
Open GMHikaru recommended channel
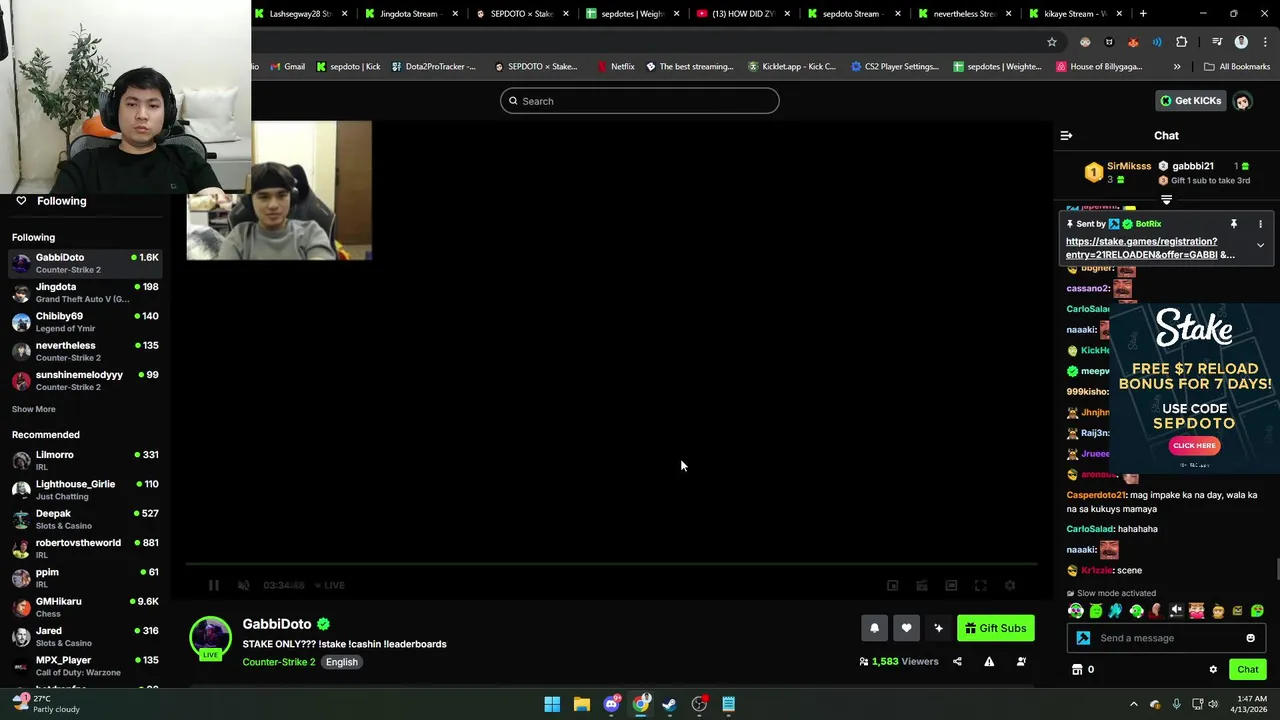tap(85, 607)
